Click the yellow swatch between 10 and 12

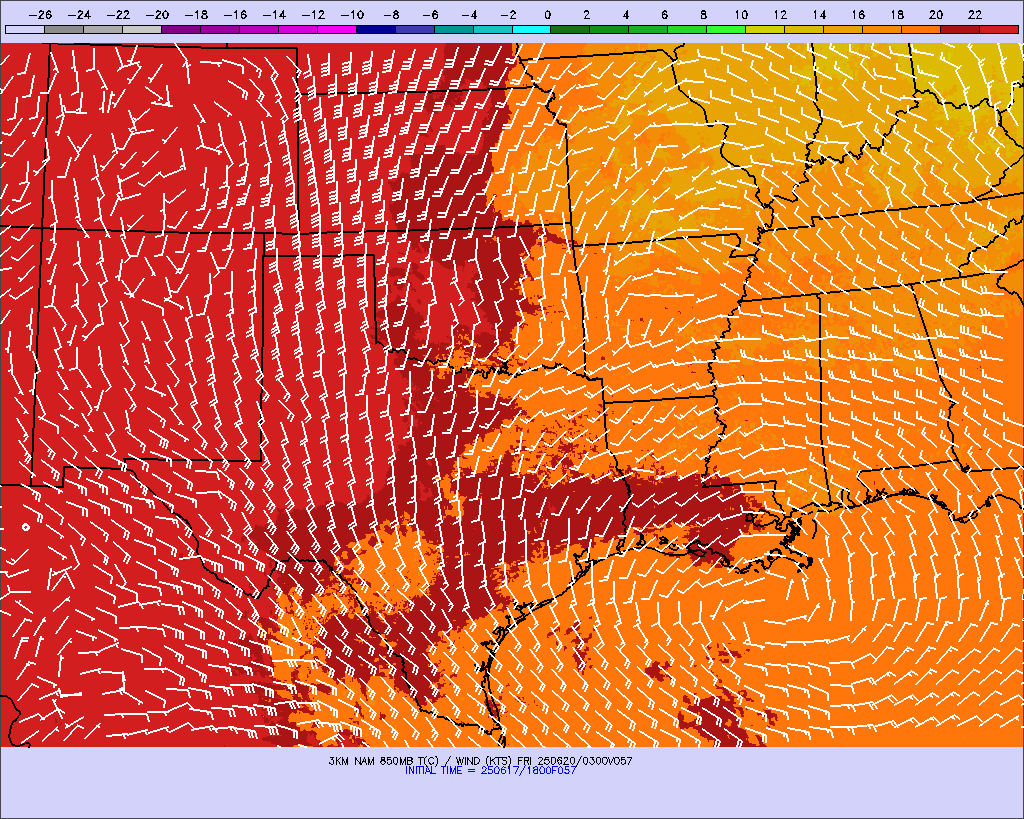[x=765, y=29]
